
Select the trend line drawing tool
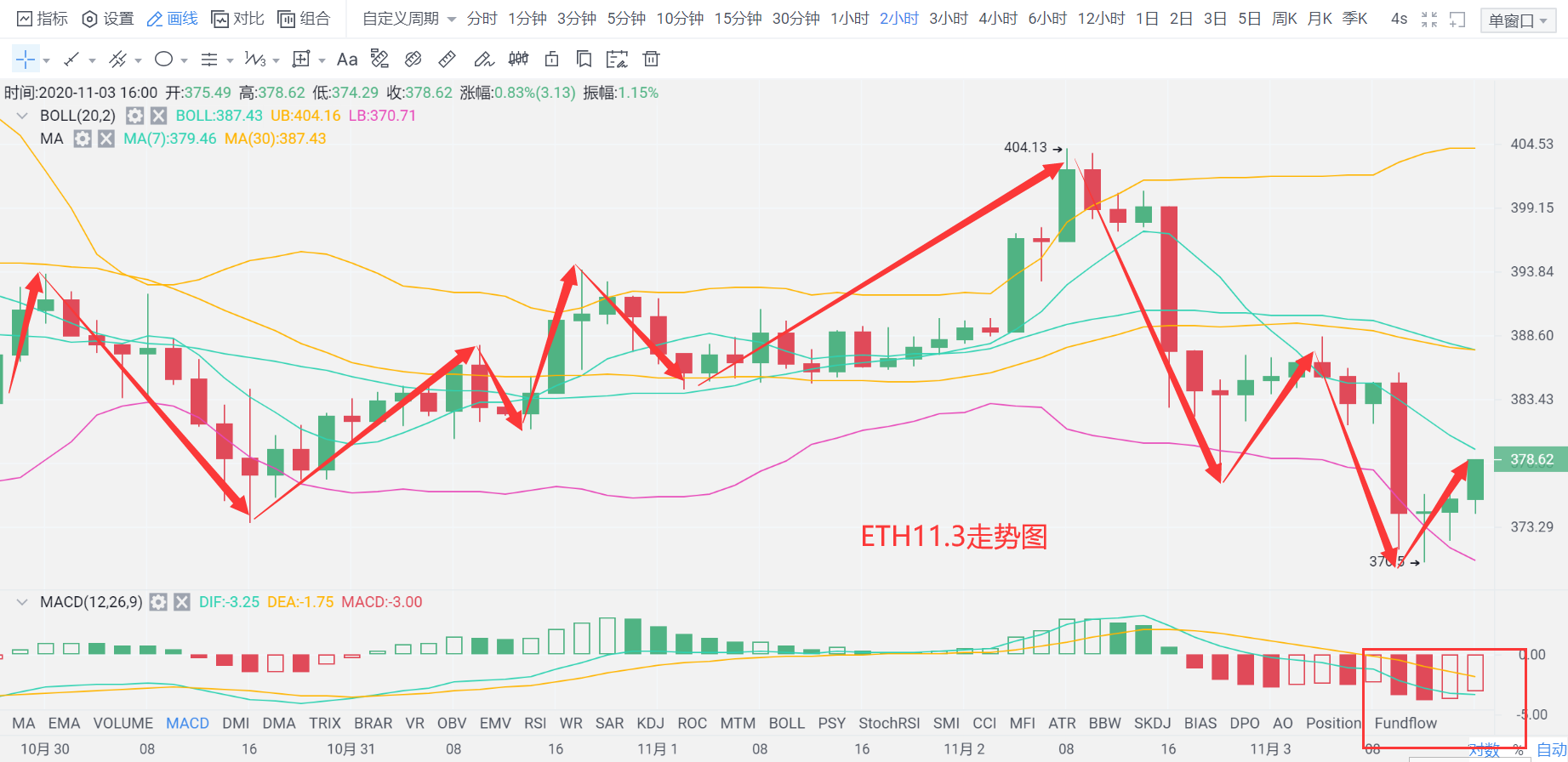(72, 60)
